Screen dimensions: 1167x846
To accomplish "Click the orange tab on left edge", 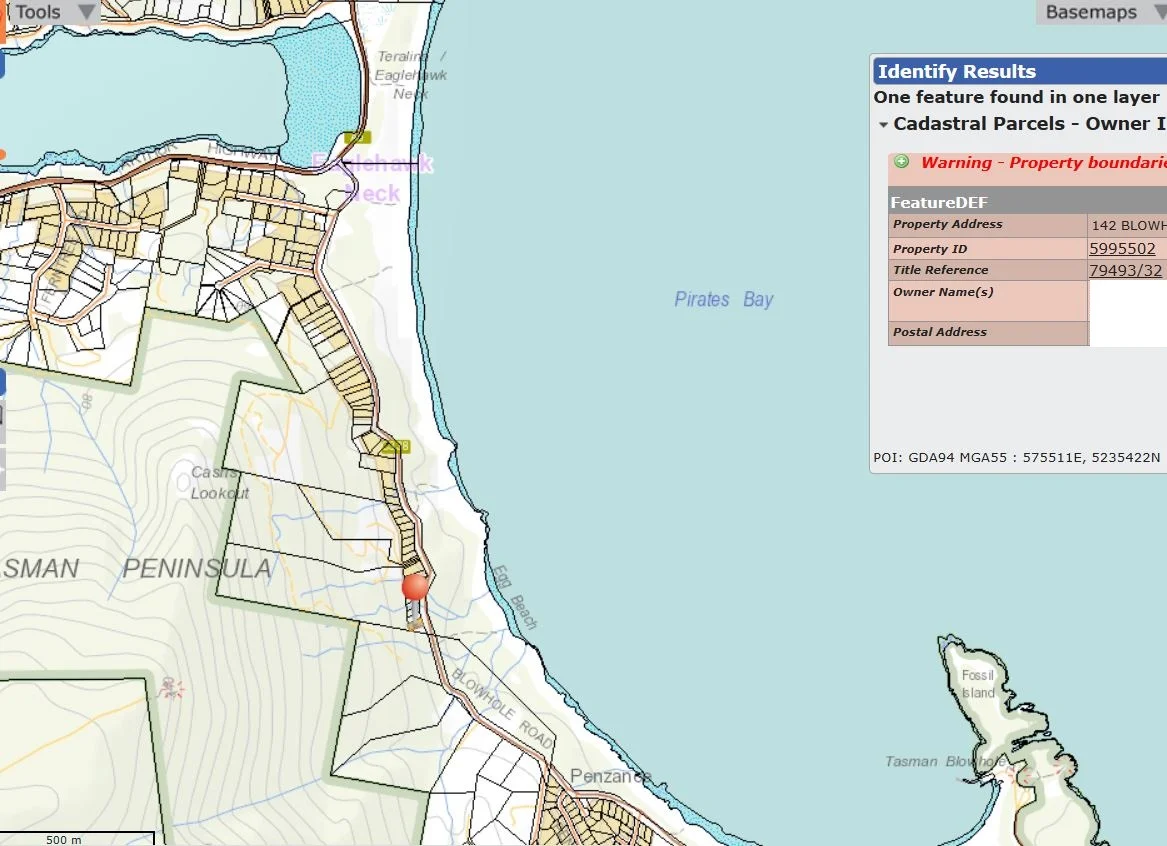I will (2, 22).
